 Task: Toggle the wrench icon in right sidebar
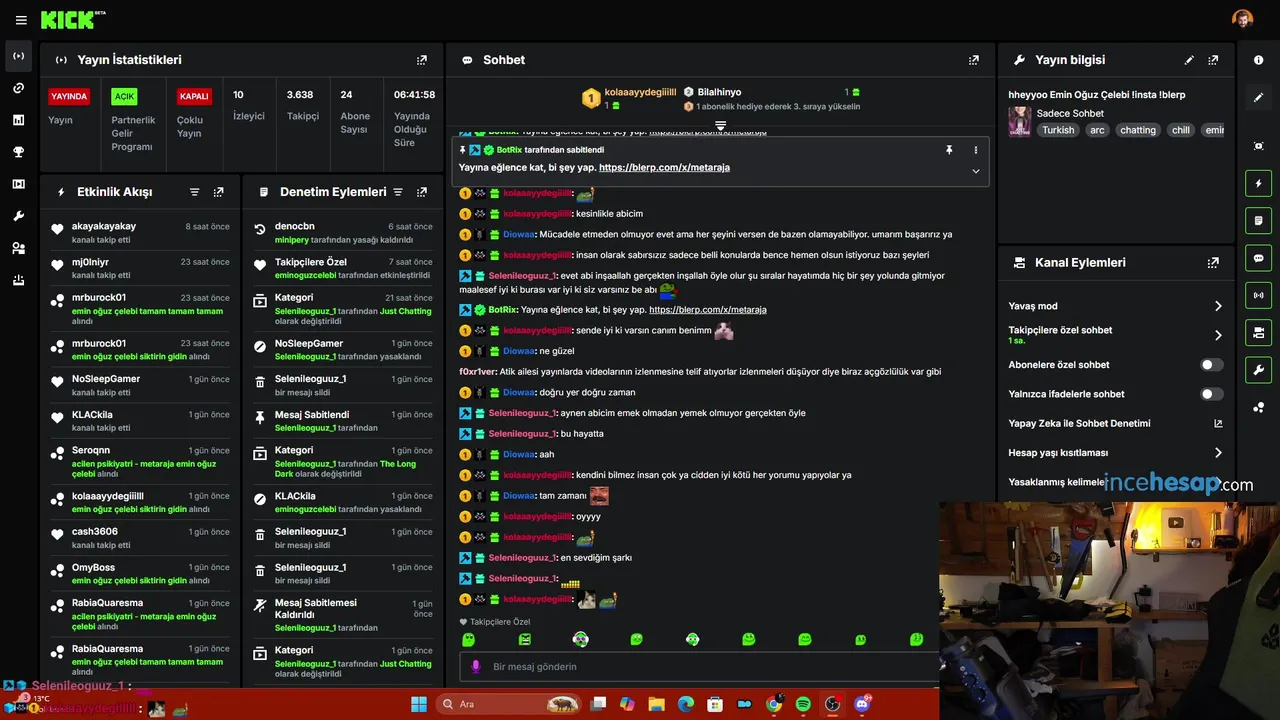coord(1258,369)
